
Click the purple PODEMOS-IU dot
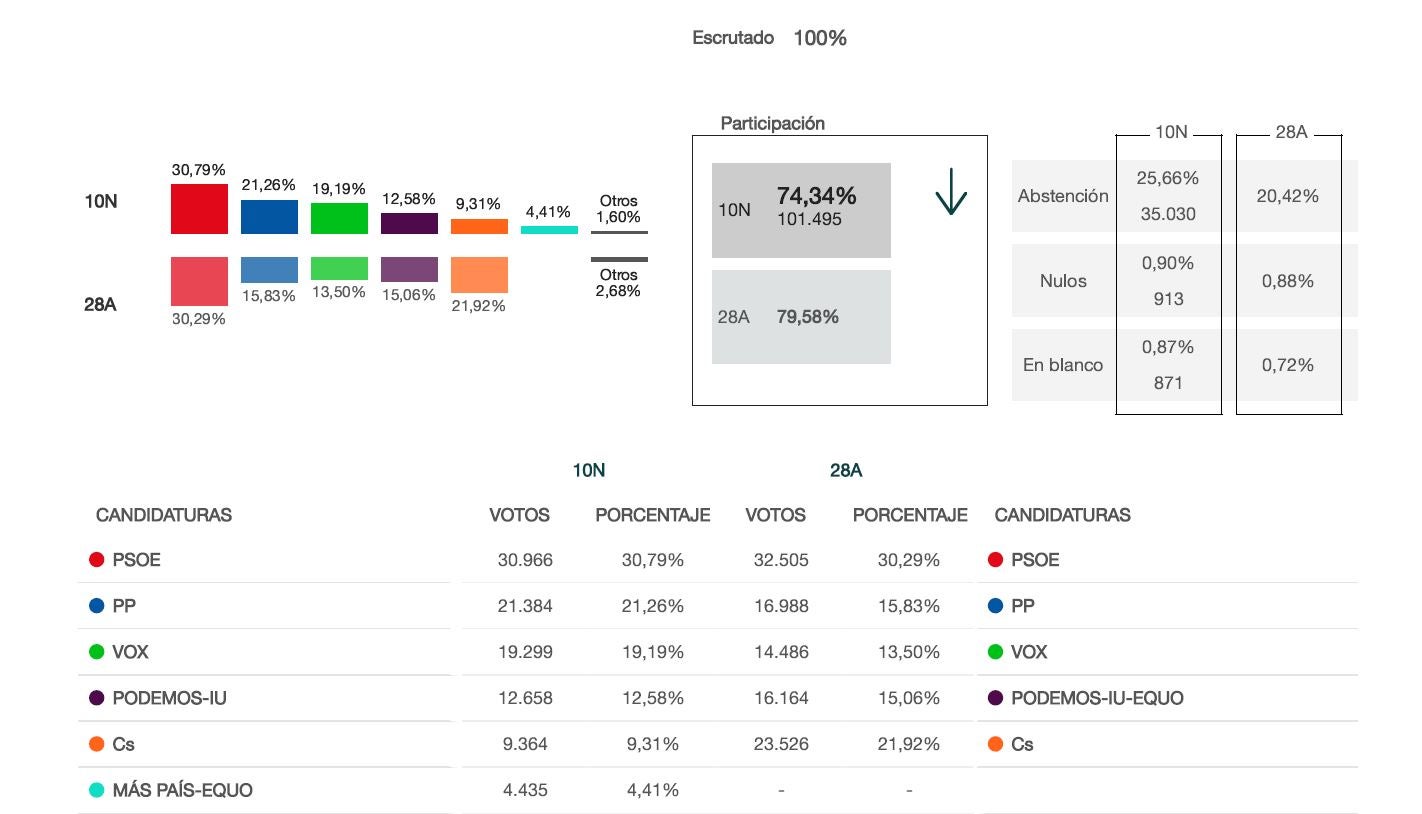(97, 698)
